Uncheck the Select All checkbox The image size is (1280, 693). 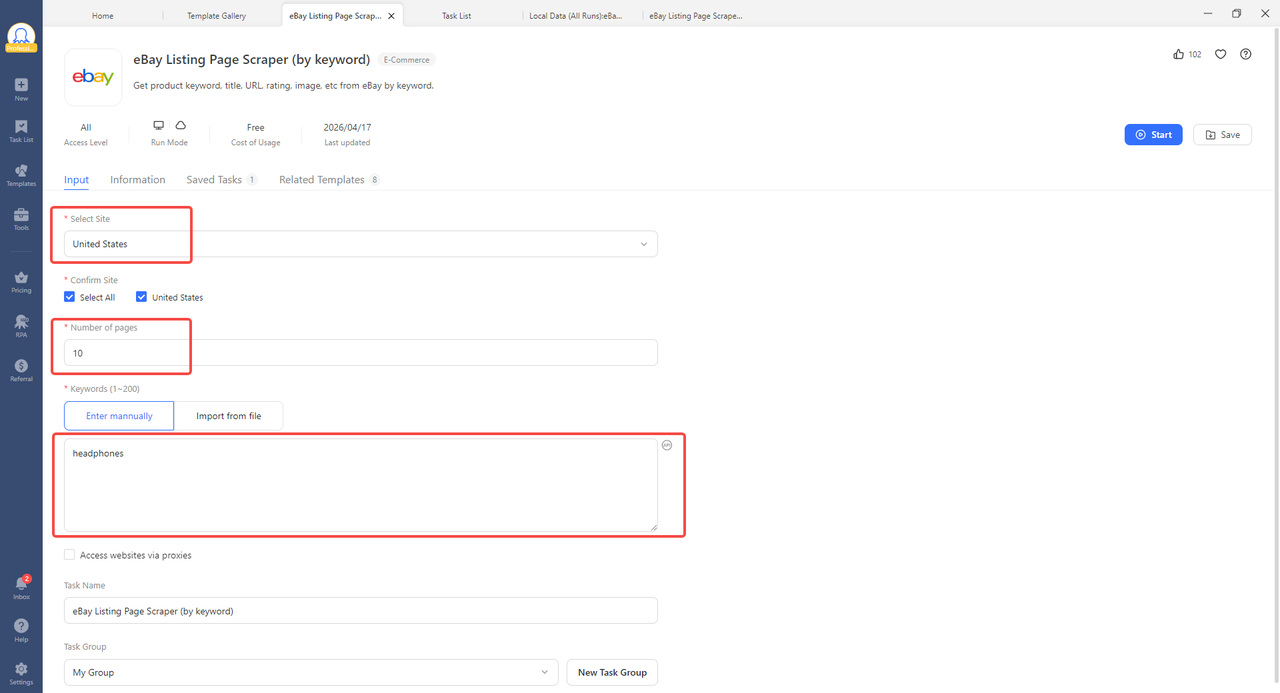point(69,296)
